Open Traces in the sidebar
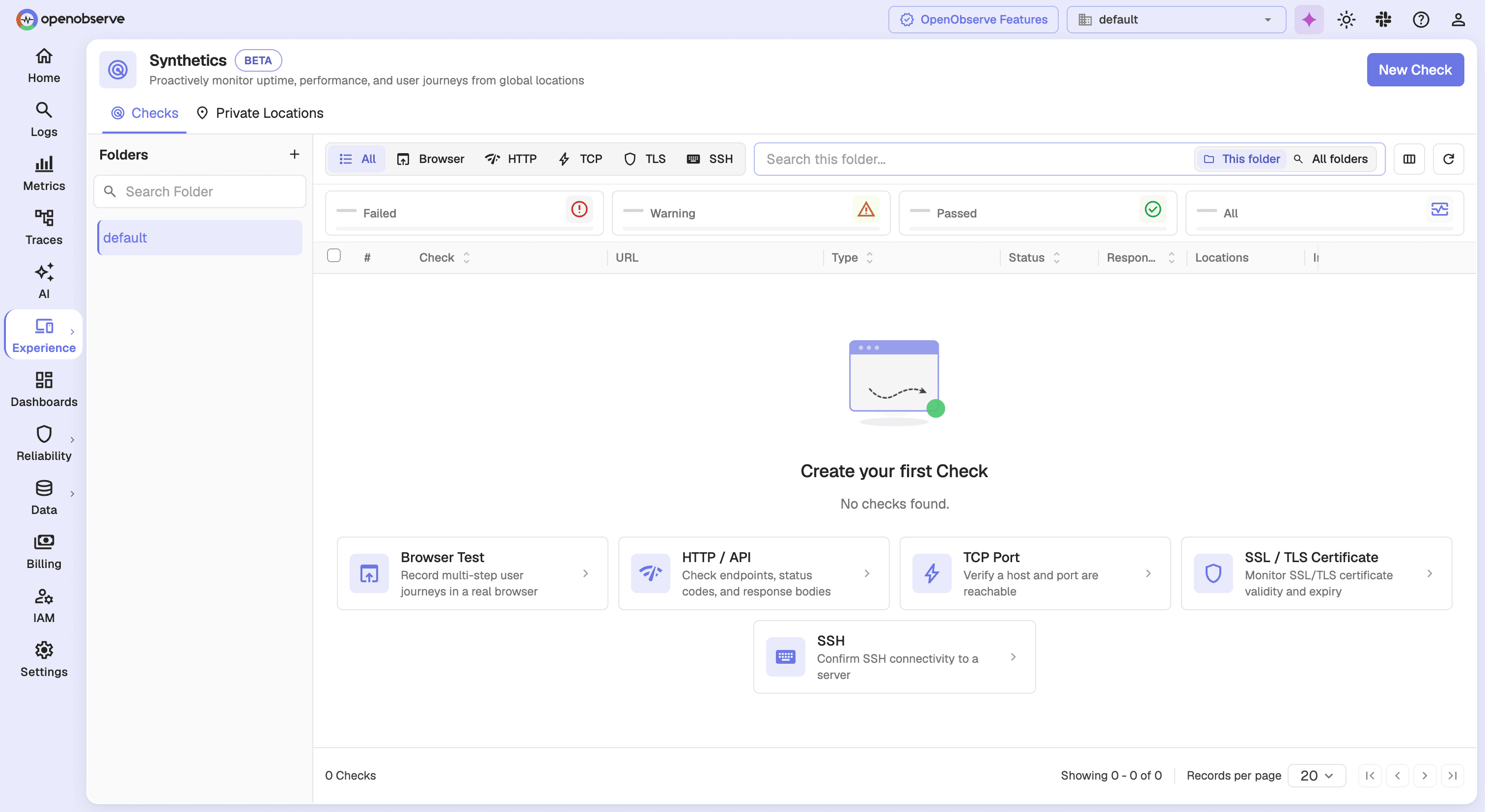The width and height of the screenshot is (1485, 812). point(44,228)
